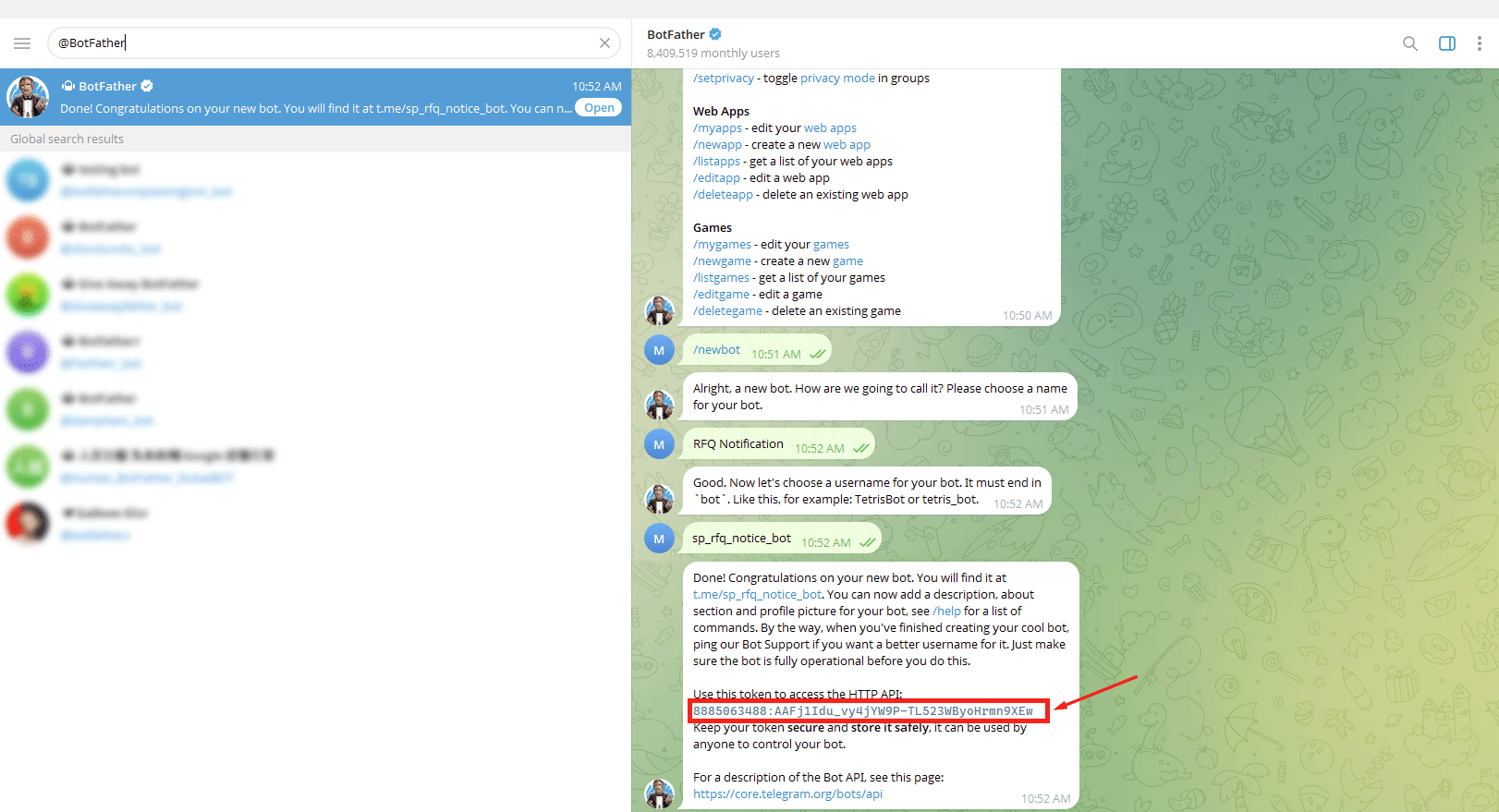Open the web app link after /newapp
The height and width of the screenshot is (812, 1499).
pos(847,145)
